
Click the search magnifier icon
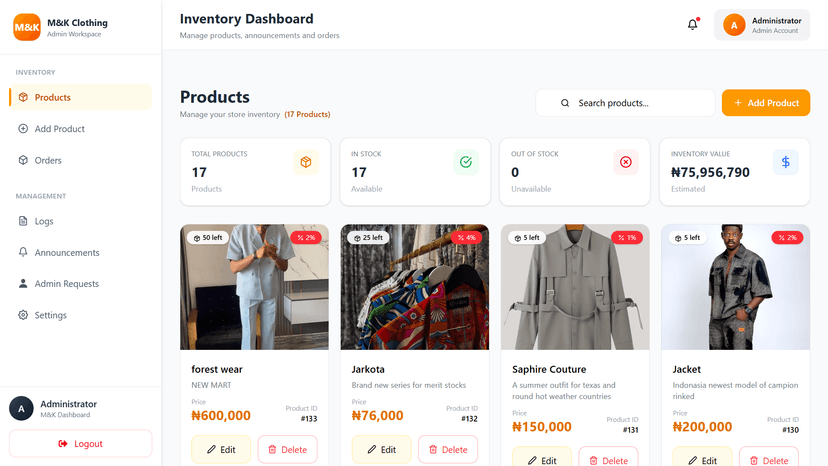tap(565, 103)
